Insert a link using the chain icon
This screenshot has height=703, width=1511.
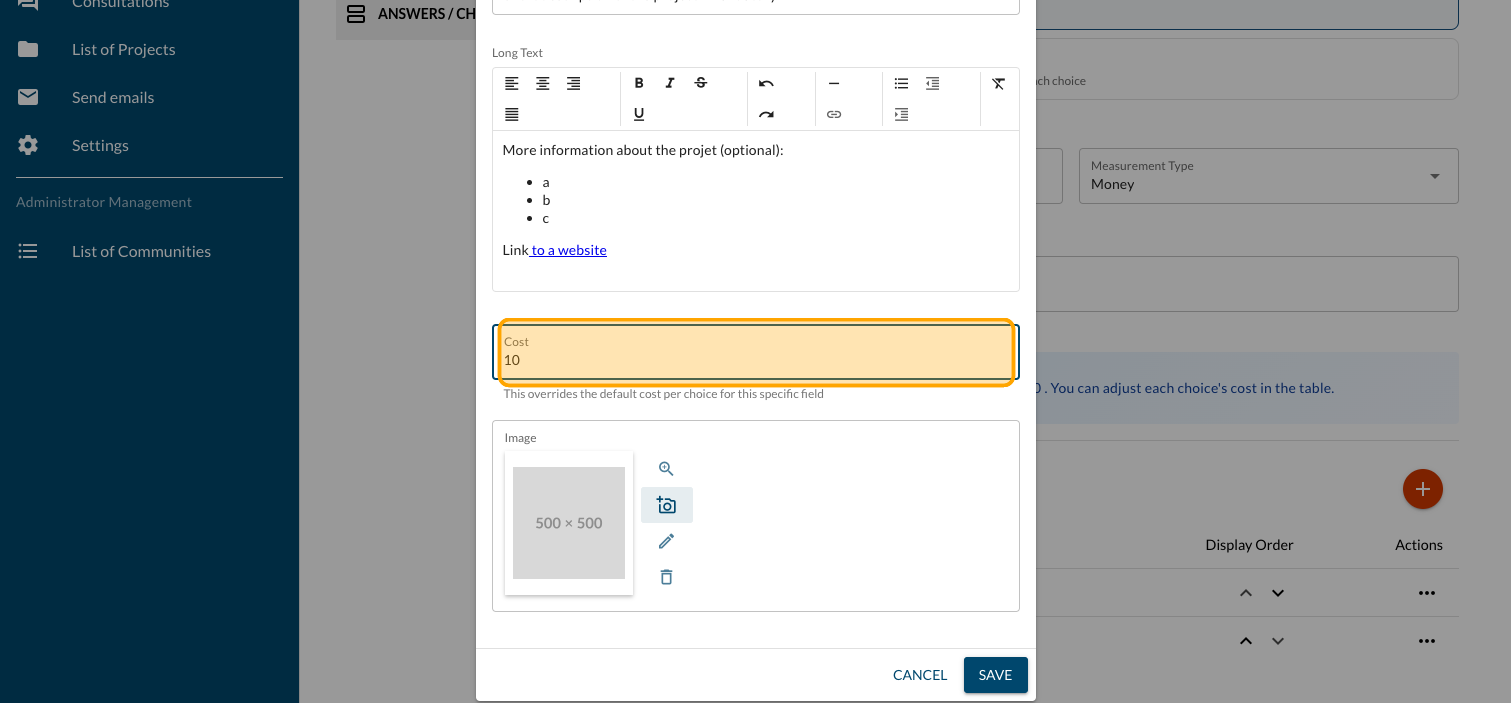click(x=834, y=114)
